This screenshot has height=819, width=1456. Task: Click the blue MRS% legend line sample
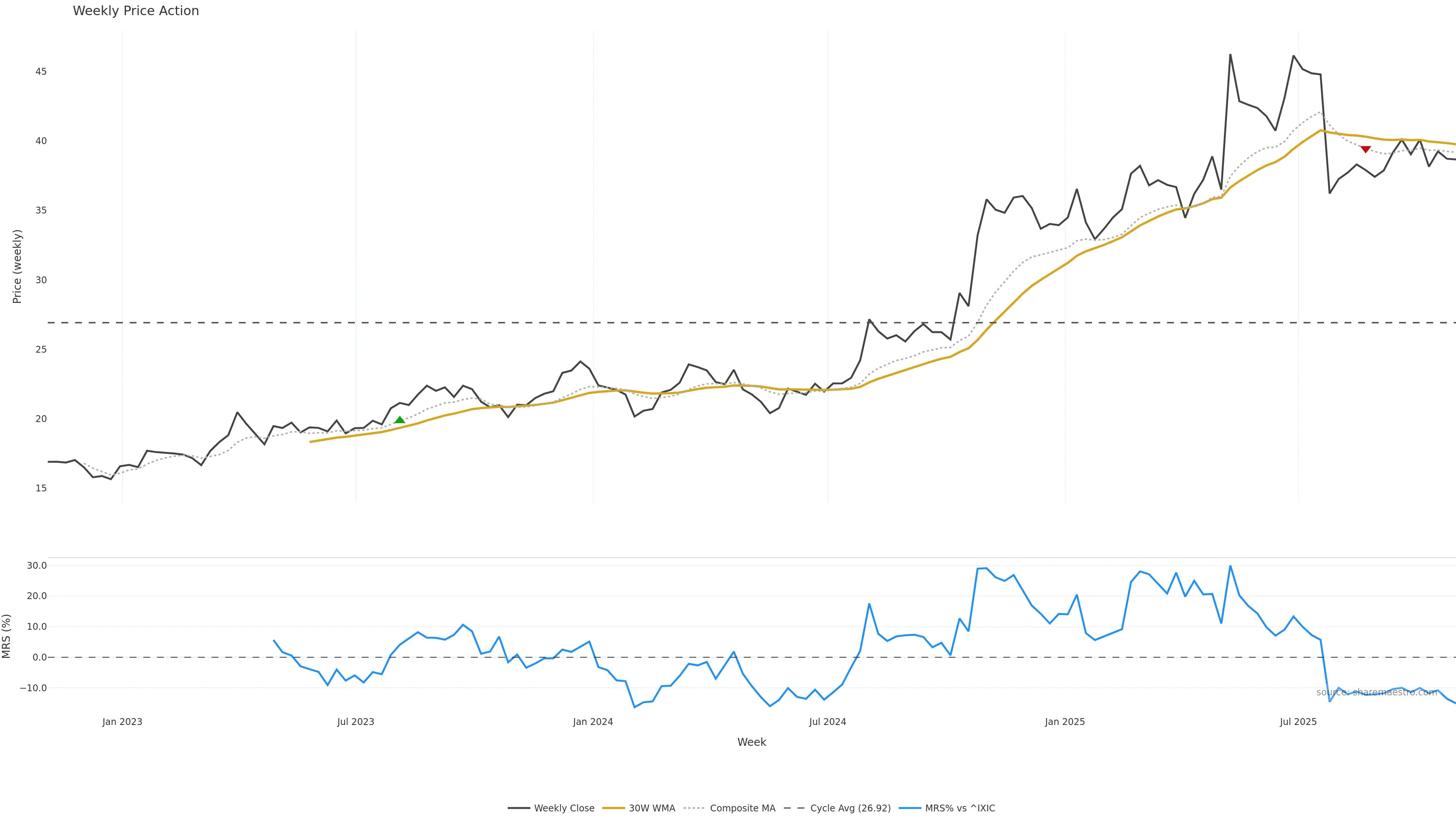pos(910,808)
